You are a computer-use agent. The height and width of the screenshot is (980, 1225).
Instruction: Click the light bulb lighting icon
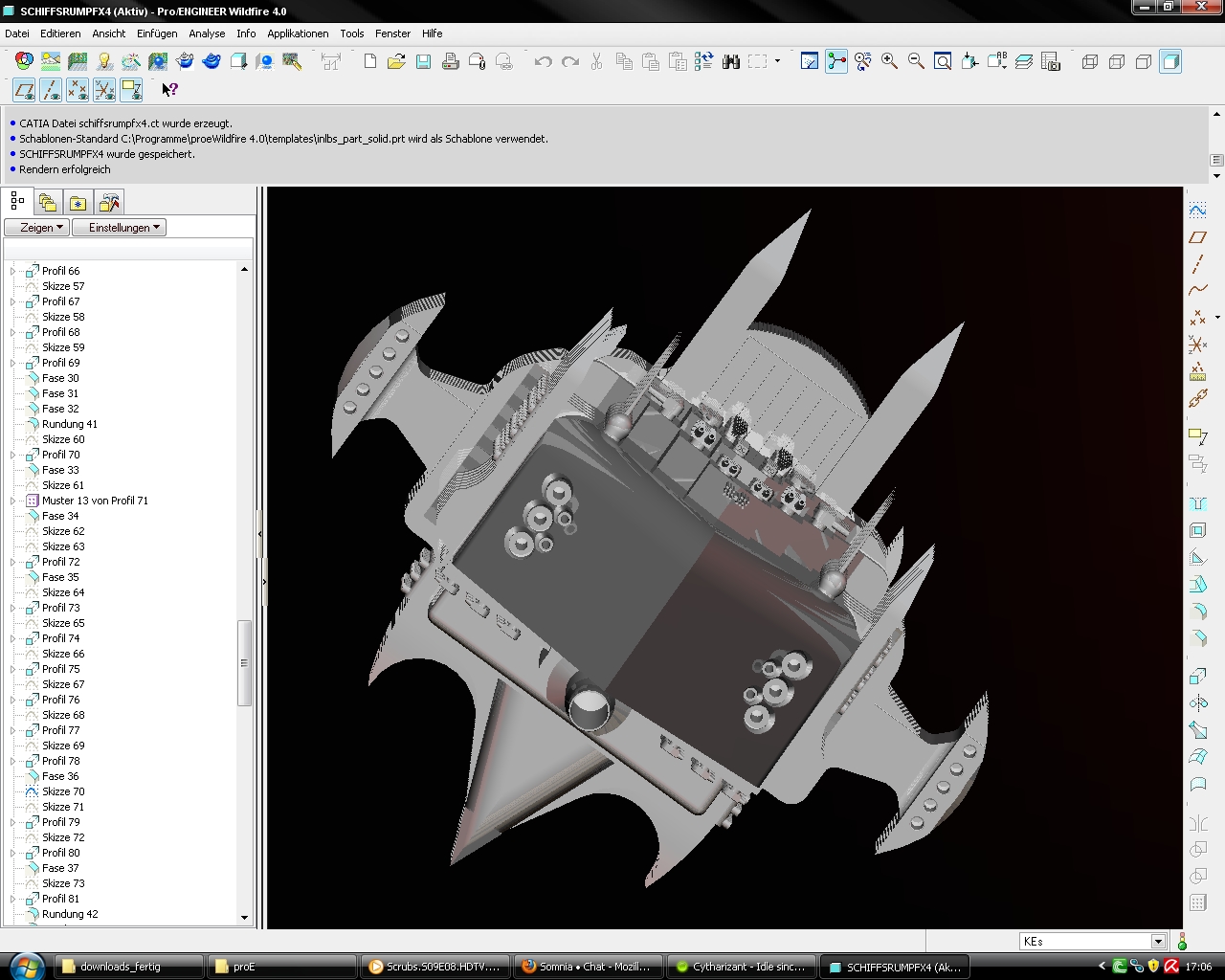[x=104, y=61]
